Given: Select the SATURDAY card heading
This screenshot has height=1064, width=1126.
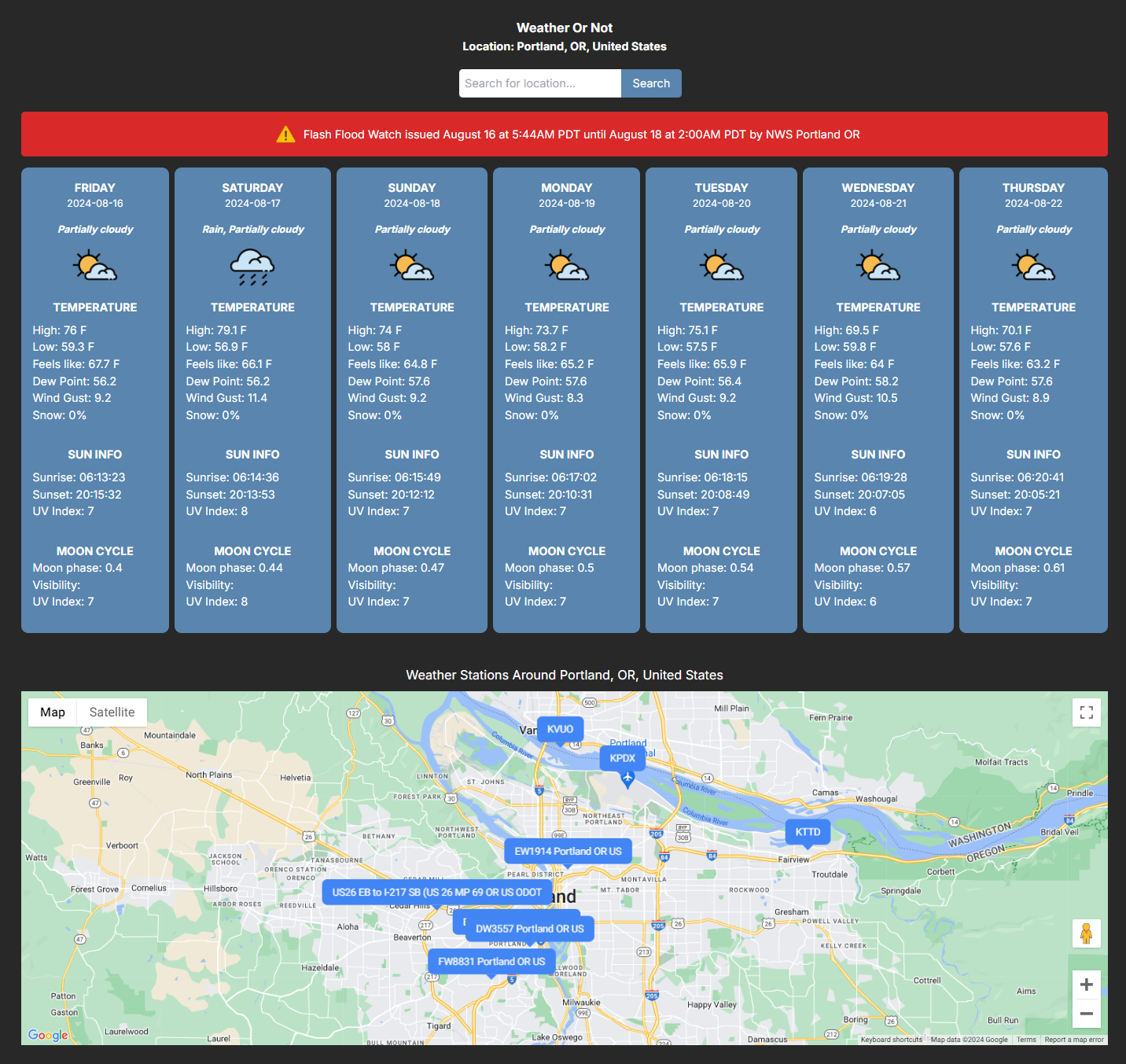Looking at the screenshot, I should tap(252, 188).
